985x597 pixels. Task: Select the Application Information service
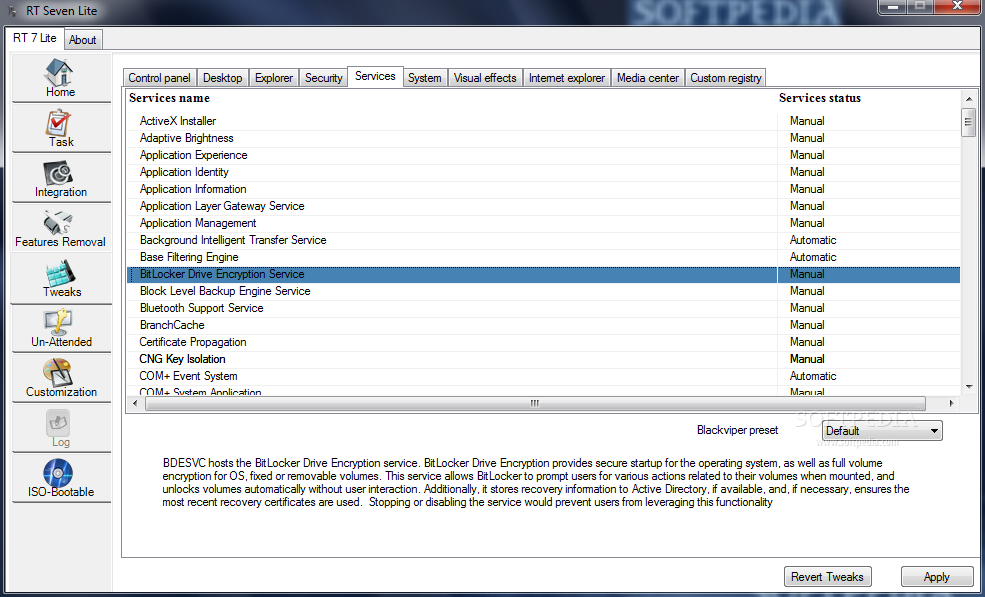click(x=543, y=189)
